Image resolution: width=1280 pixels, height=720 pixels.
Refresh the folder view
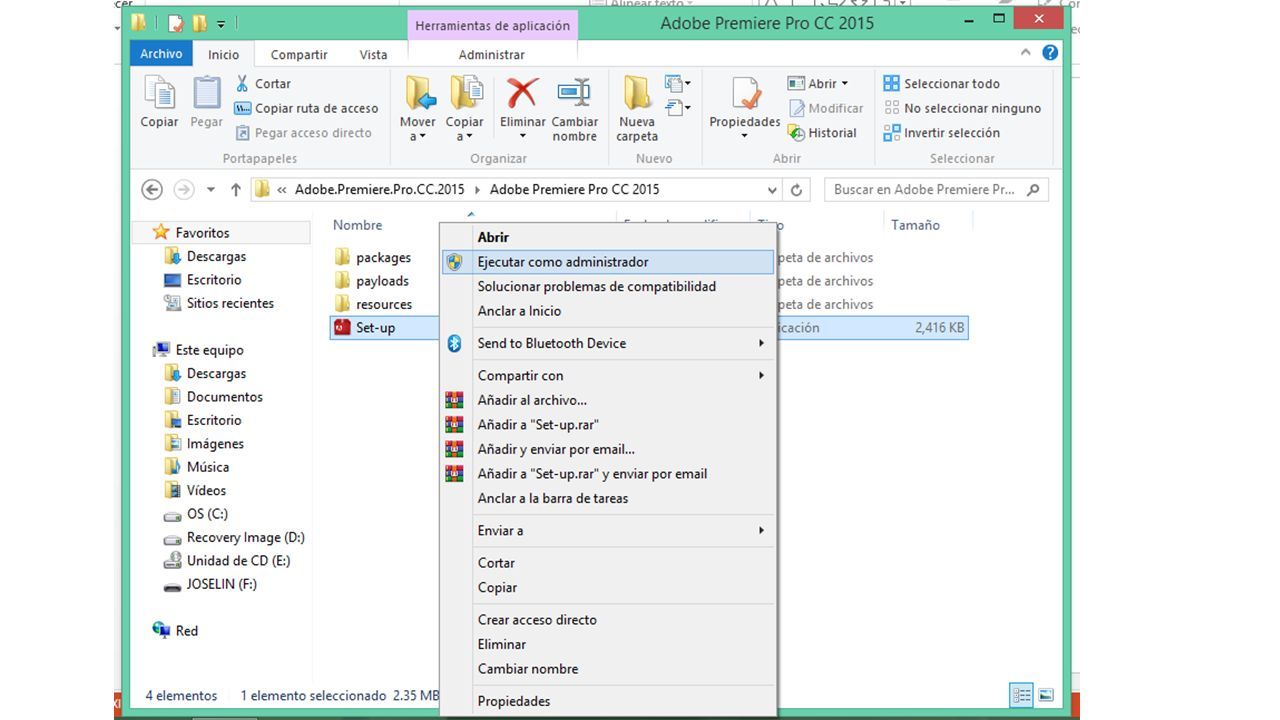point(796,190)
